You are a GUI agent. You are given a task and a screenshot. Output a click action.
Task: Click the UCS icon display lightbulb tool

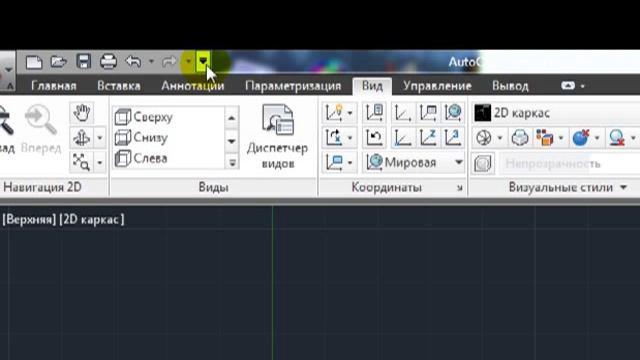click(x=334, y=112)
